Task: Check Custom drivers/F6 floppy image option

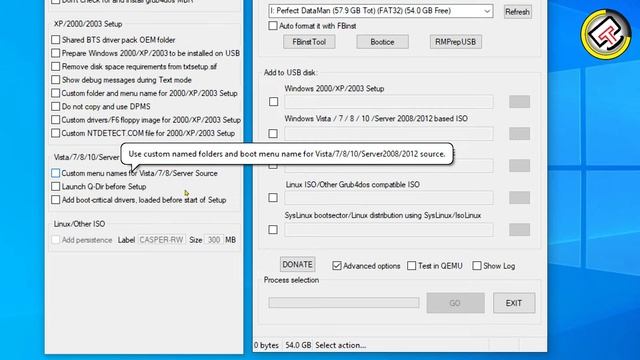Action: [x=56, y=120]
